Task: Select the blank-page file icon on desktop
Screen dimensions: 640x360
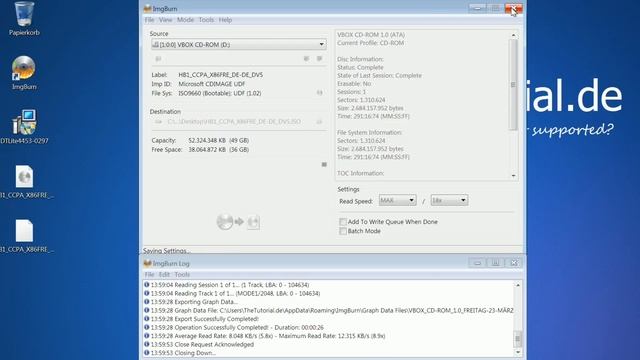Action: [x=24, y=236]
